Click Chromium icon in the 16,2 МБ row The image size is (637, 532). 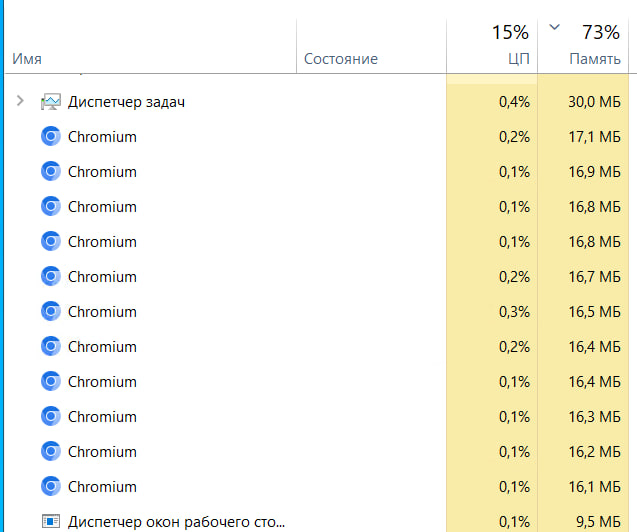click(51, 452)
